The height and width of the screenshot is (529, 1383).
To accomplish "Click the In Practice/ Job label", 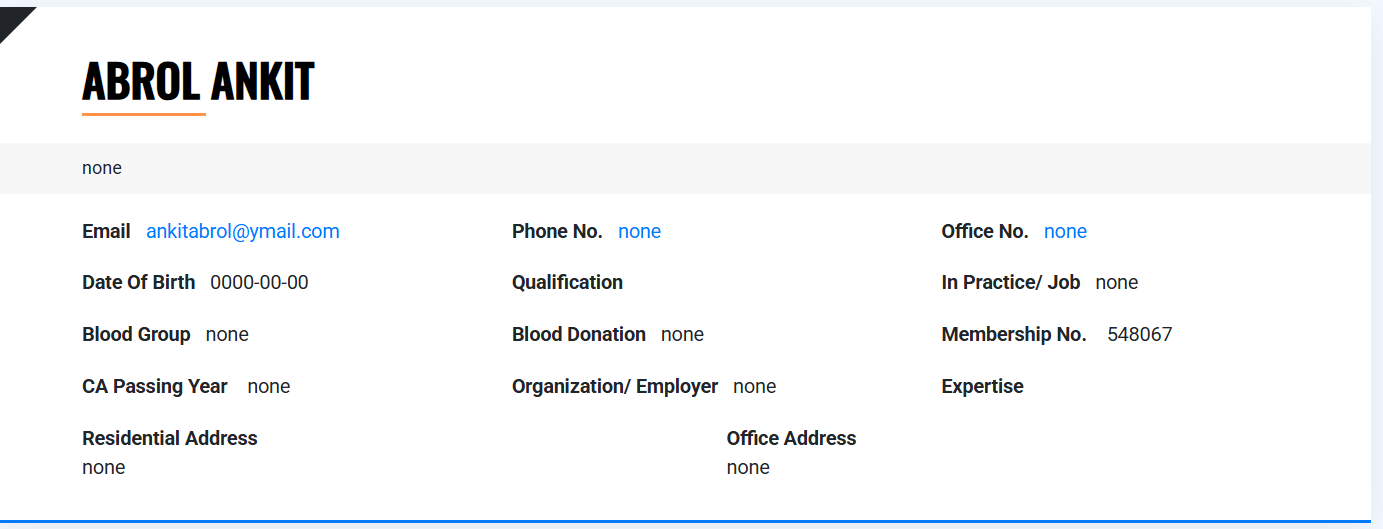I will pyautogui.click(x=1011, y=283).
